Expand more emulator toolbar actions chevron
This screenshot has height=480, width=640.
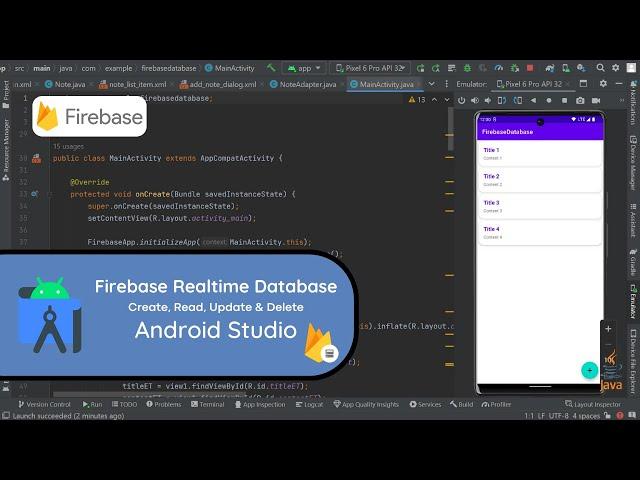[x=622, y=100]
